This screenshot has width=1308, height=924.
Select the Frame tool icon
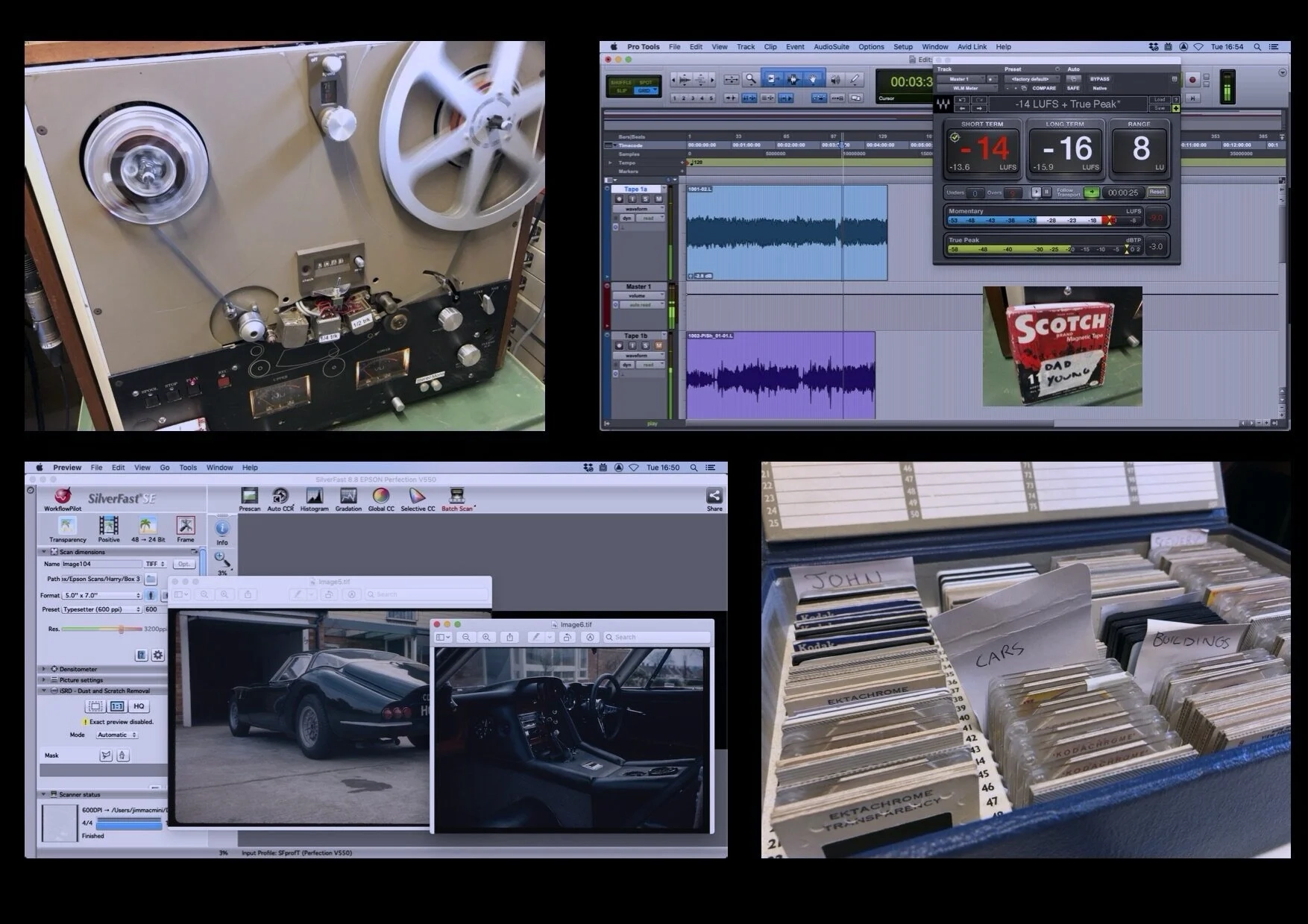click(186, 529)
